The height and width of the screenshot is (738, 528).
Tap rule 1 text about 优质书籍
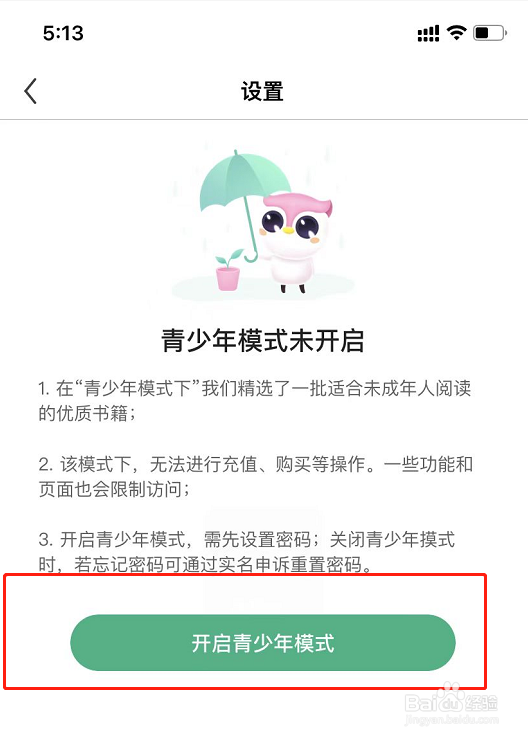tap(255, 401)
